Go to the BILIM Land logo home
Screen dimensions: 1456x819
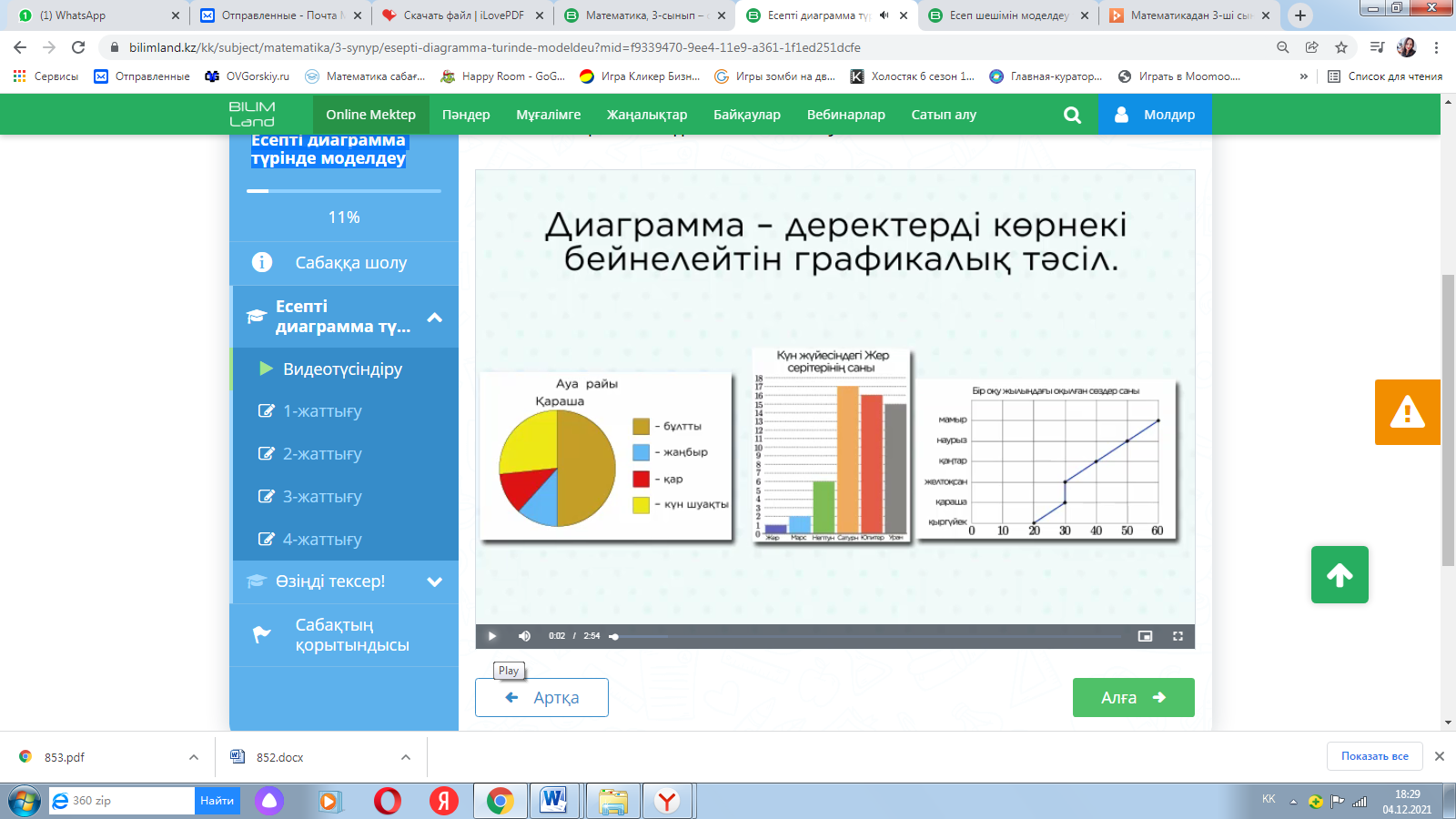coord(252,115)
